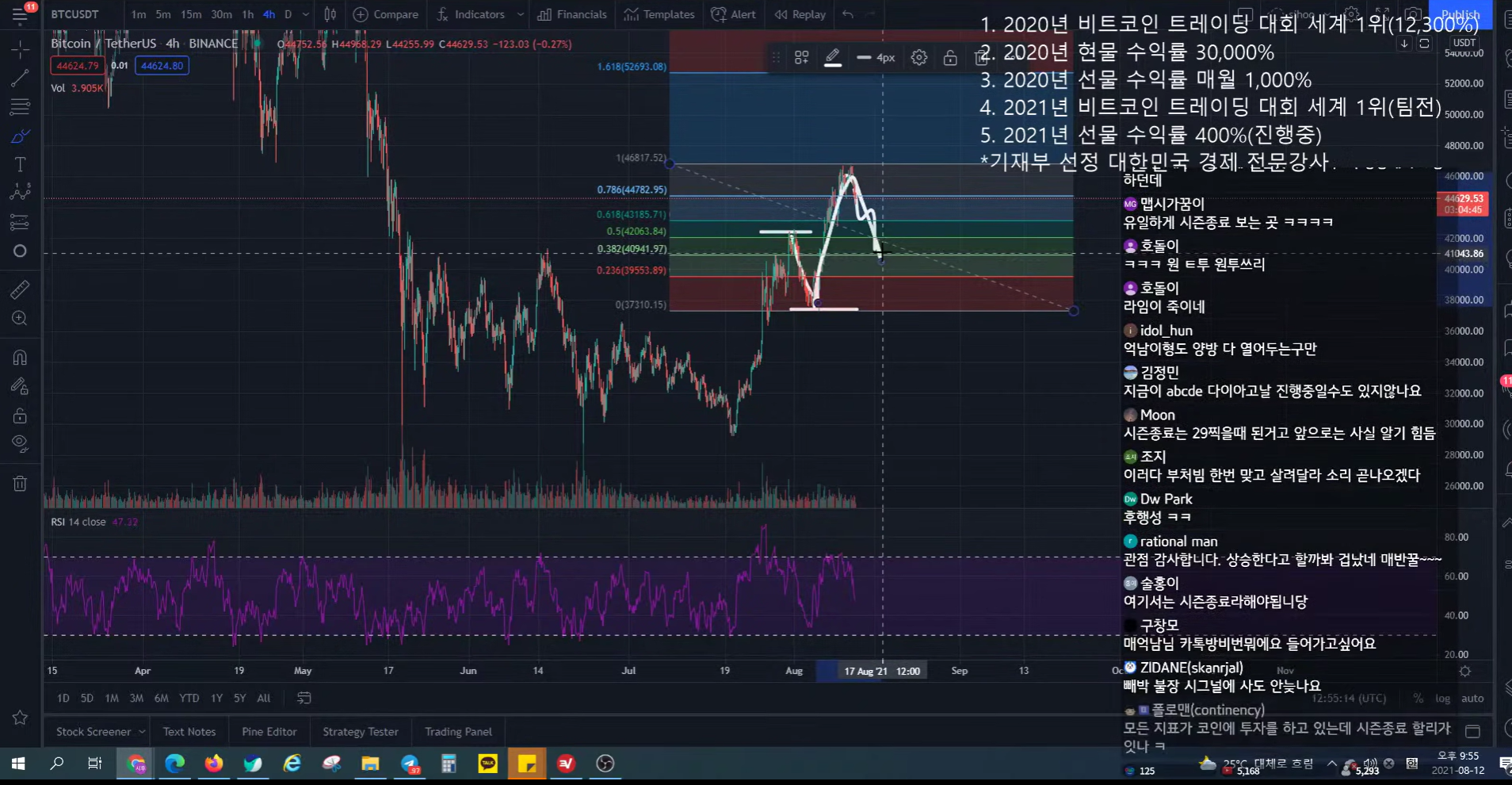Screen dimensions: 1512x785
Task: Start bar Replay mode
Action: coord(800,14)
